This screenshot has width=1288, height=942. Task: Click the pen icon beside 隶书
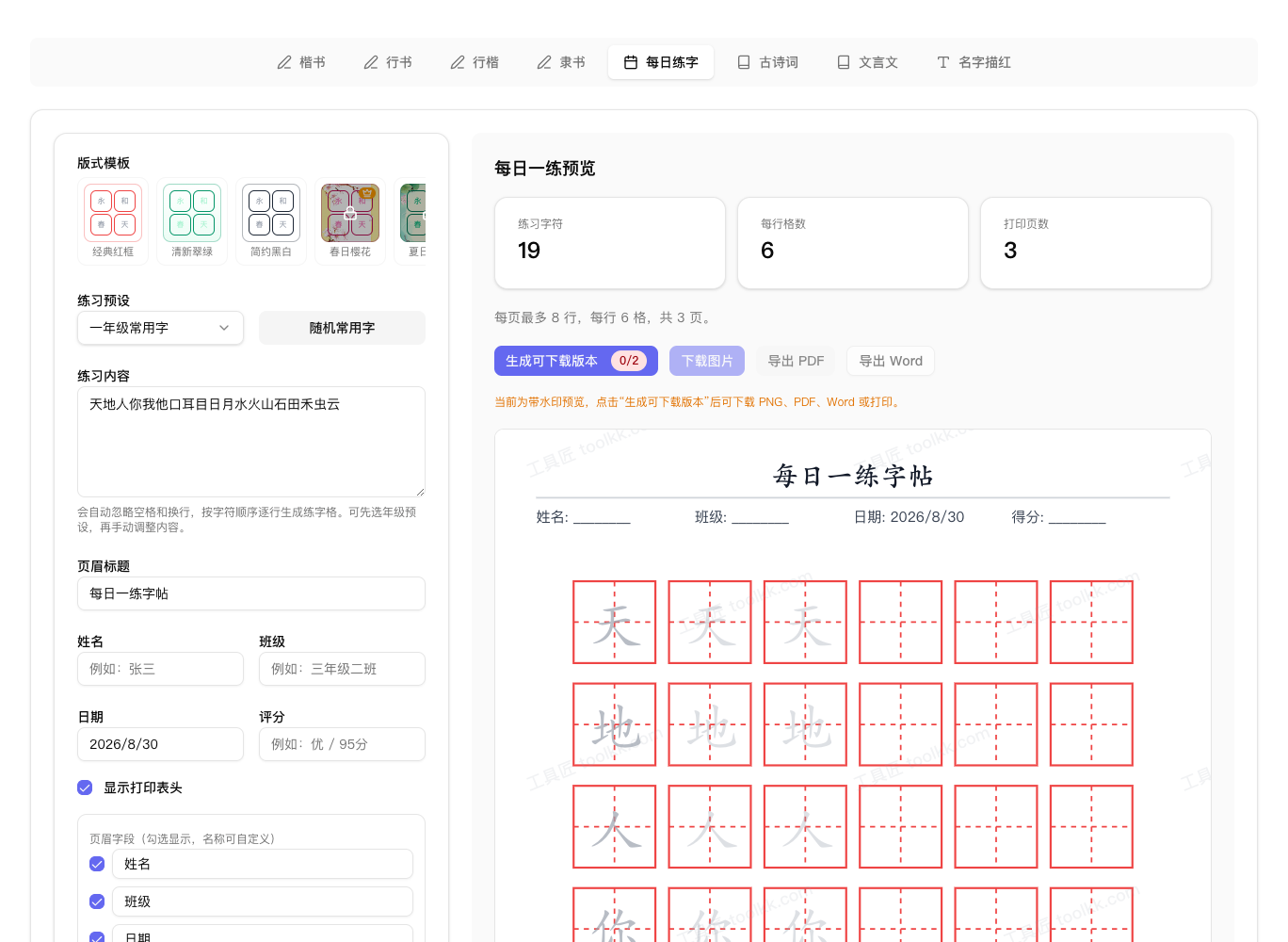tap(544, 62)
